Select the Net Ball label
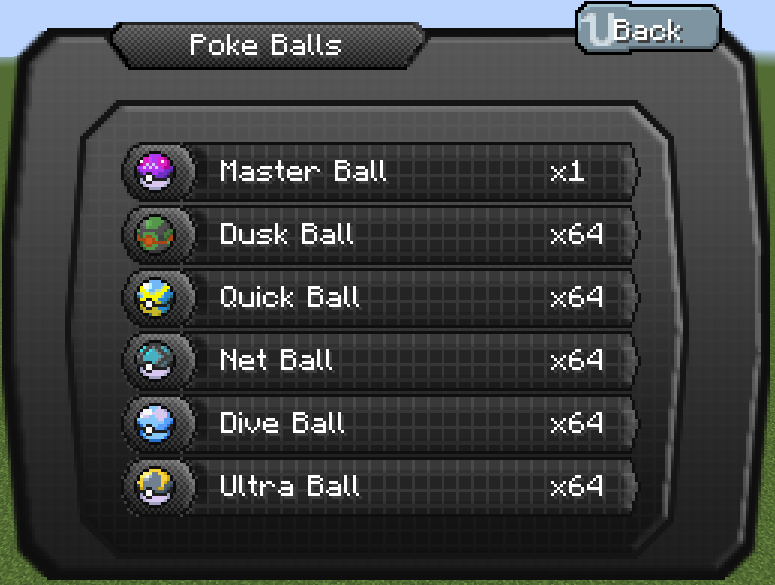This screenshot has width=775, height=585. 276,360
